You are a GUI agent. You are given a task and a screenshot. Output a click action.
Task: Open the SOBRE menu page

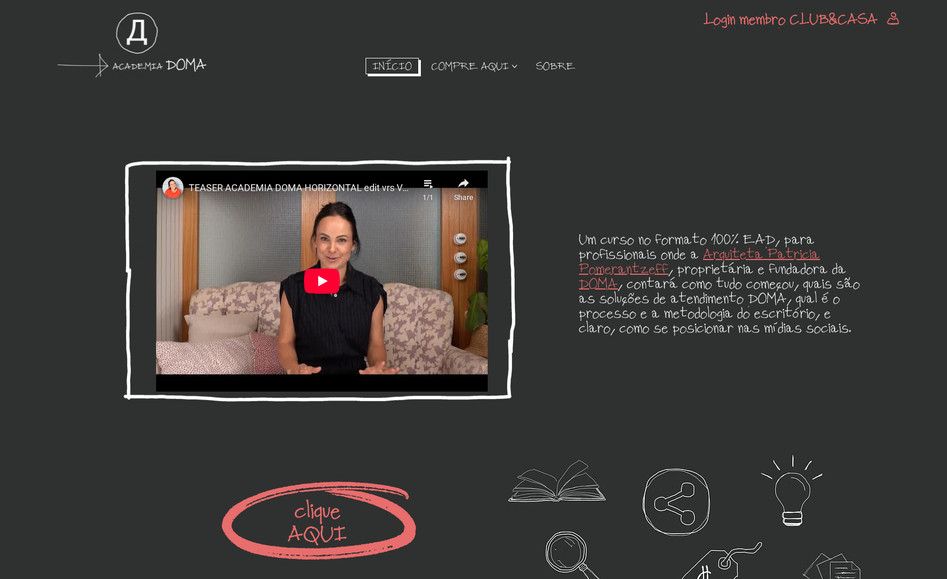tap(555, 67)
